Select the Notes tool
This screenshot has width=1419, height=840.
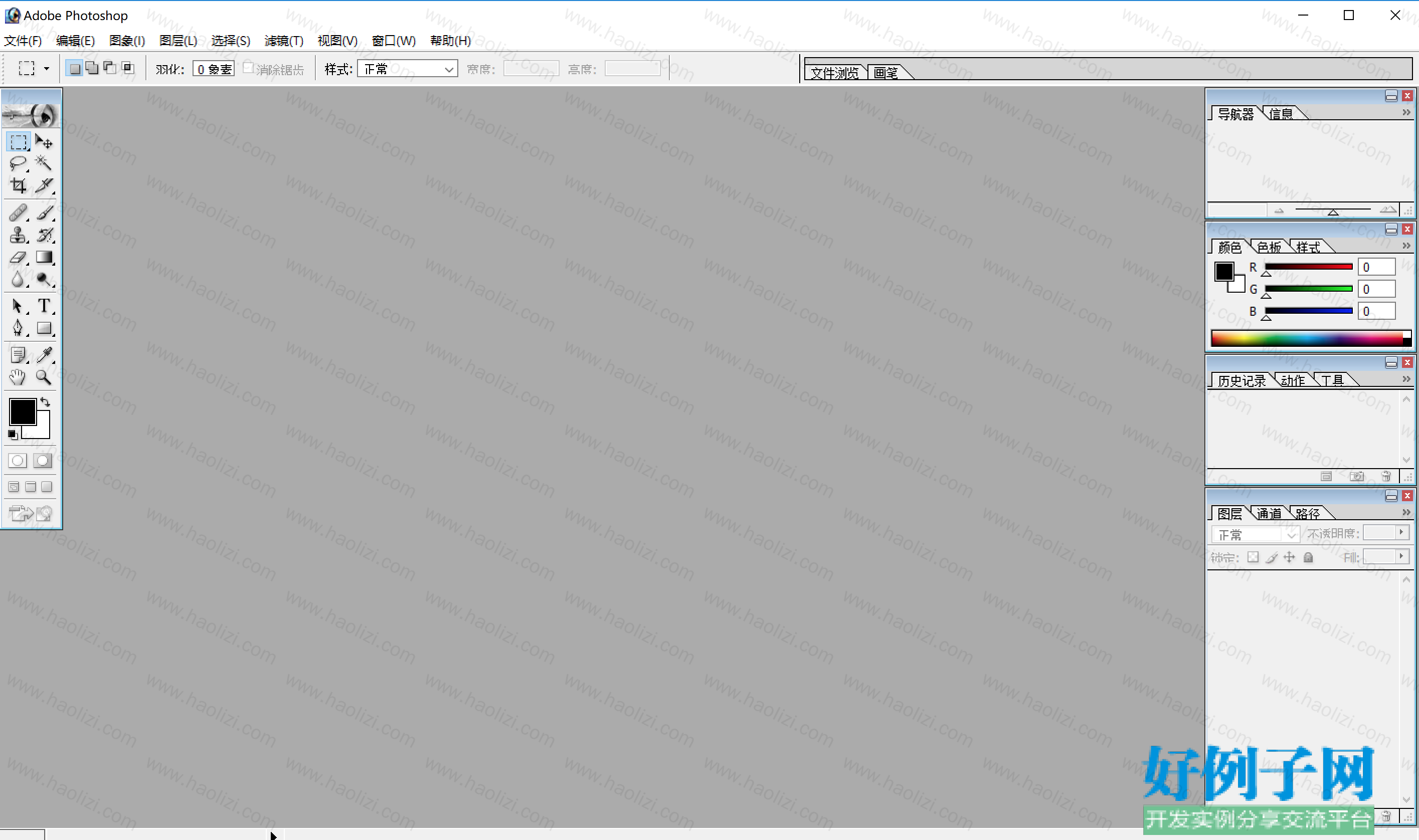coord(18,355)
